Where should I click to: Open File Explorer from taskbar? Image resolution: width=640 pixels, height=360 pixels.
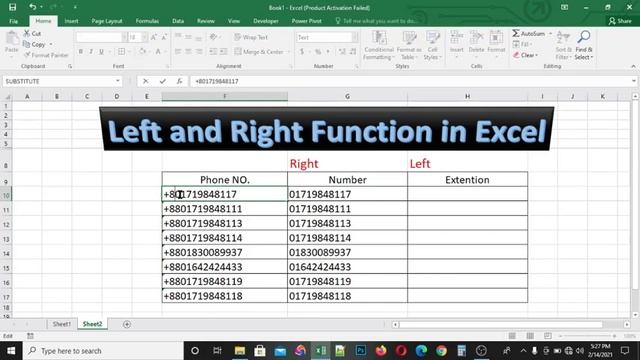pyautogui.click(x=240, y=351)
